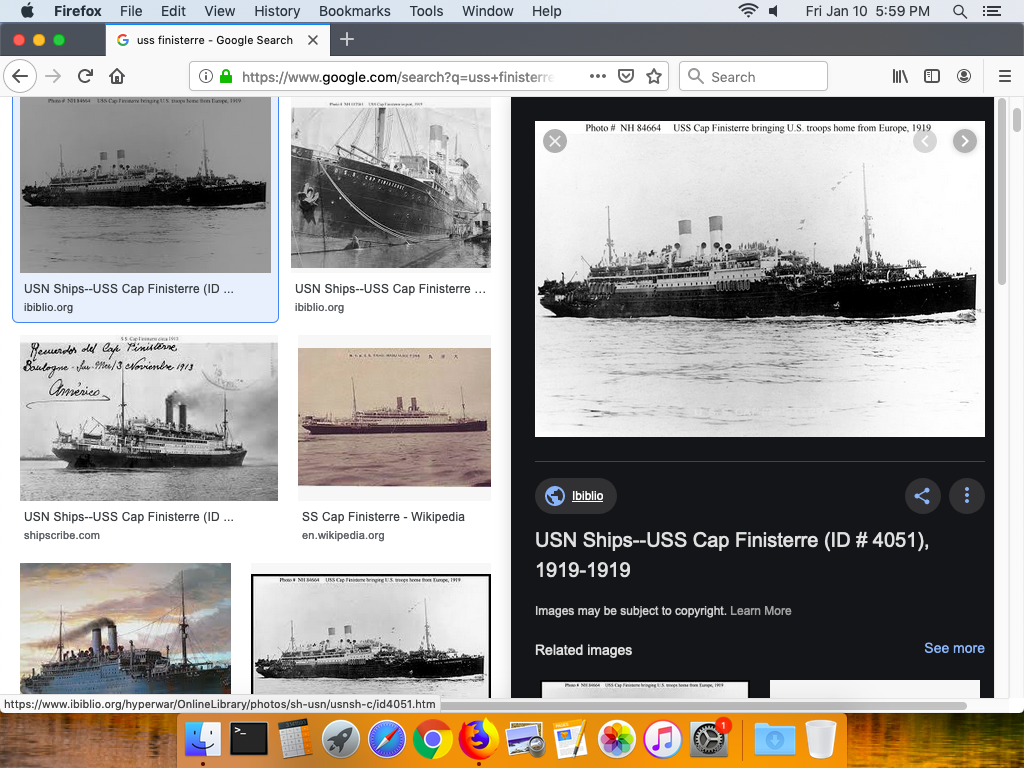Viewport: 1024px width, 768px height.
Task: Select SS Cap Finisterre Wikipedia thumbnail
Action: click(x=394, y=418)
